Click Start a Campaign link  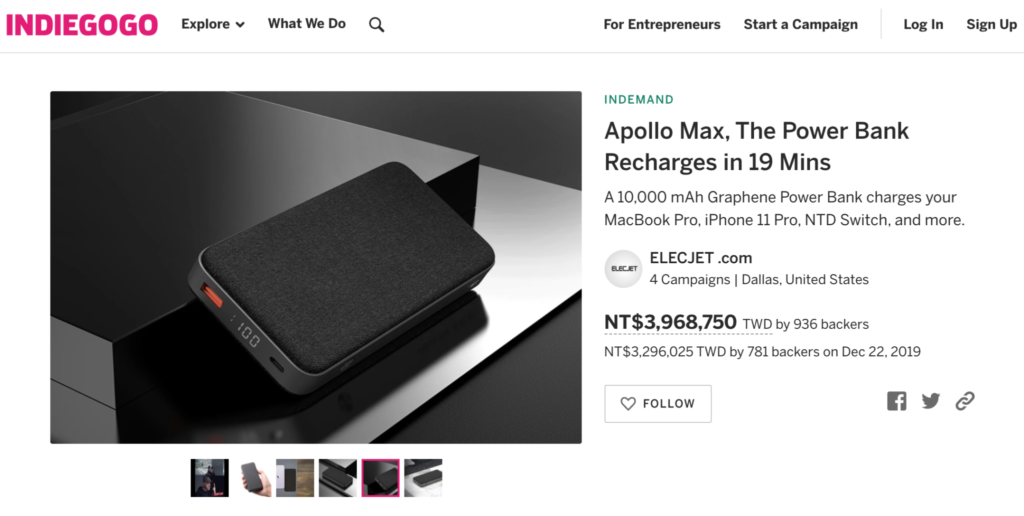(800, 25)
